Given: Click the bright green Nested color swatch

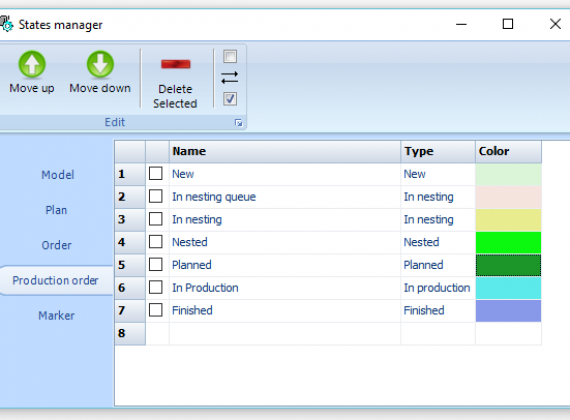Looking at the screenshot, I should click(508, 243).
